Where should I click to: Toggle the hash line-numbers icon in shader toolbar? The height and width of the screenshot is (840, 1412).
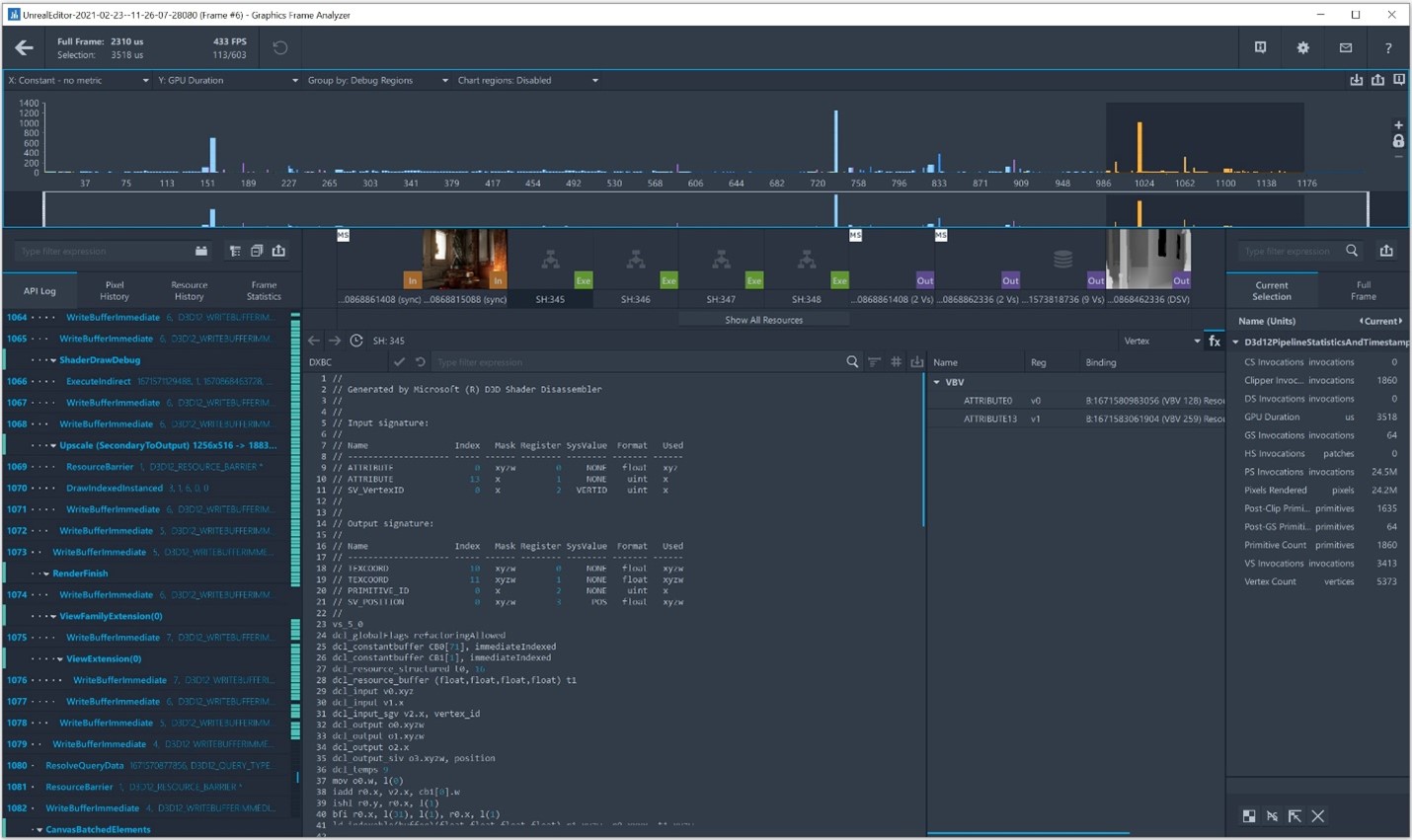(x=896, y=362)
